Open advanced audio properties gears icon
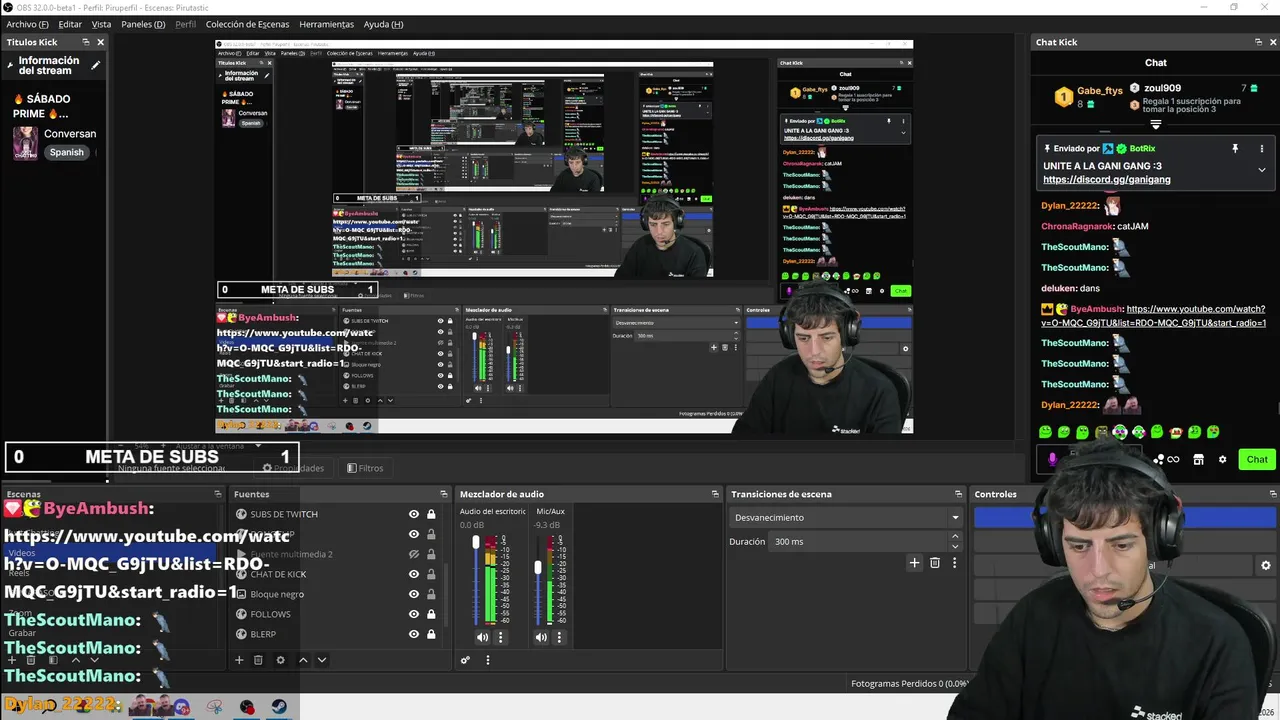This screenshot has width=1280, height=720. point(465,660)
